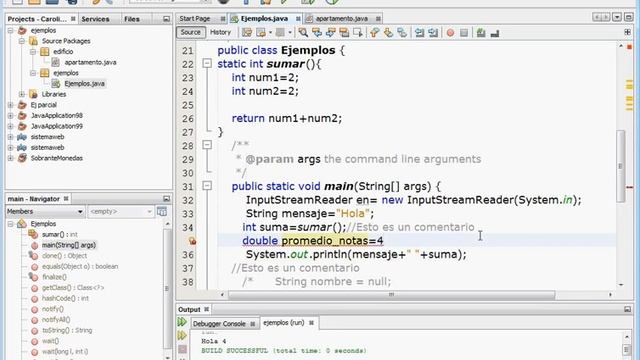Expand the SobranteMonedas project
The width and height of the screenshot is (640, 360).
(11, 158)
